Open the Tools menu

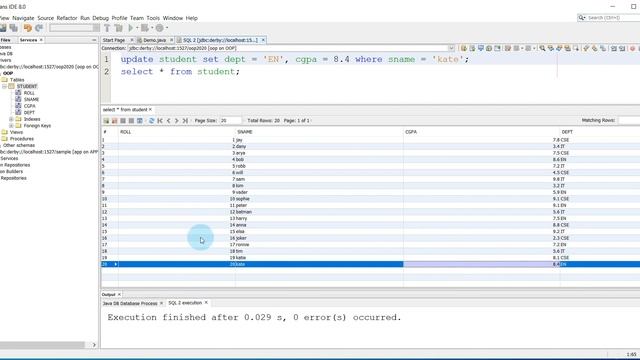(153, 18)
